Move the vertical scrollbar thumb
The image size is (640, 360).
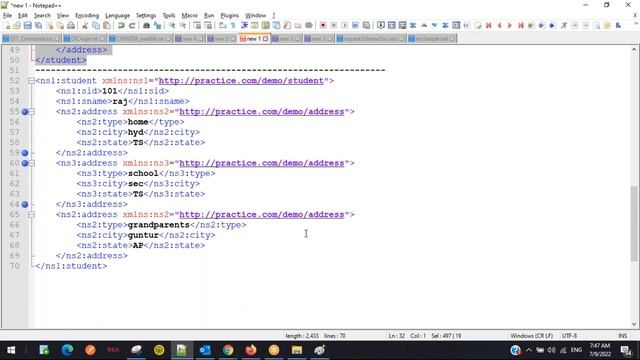coord(634,223)
